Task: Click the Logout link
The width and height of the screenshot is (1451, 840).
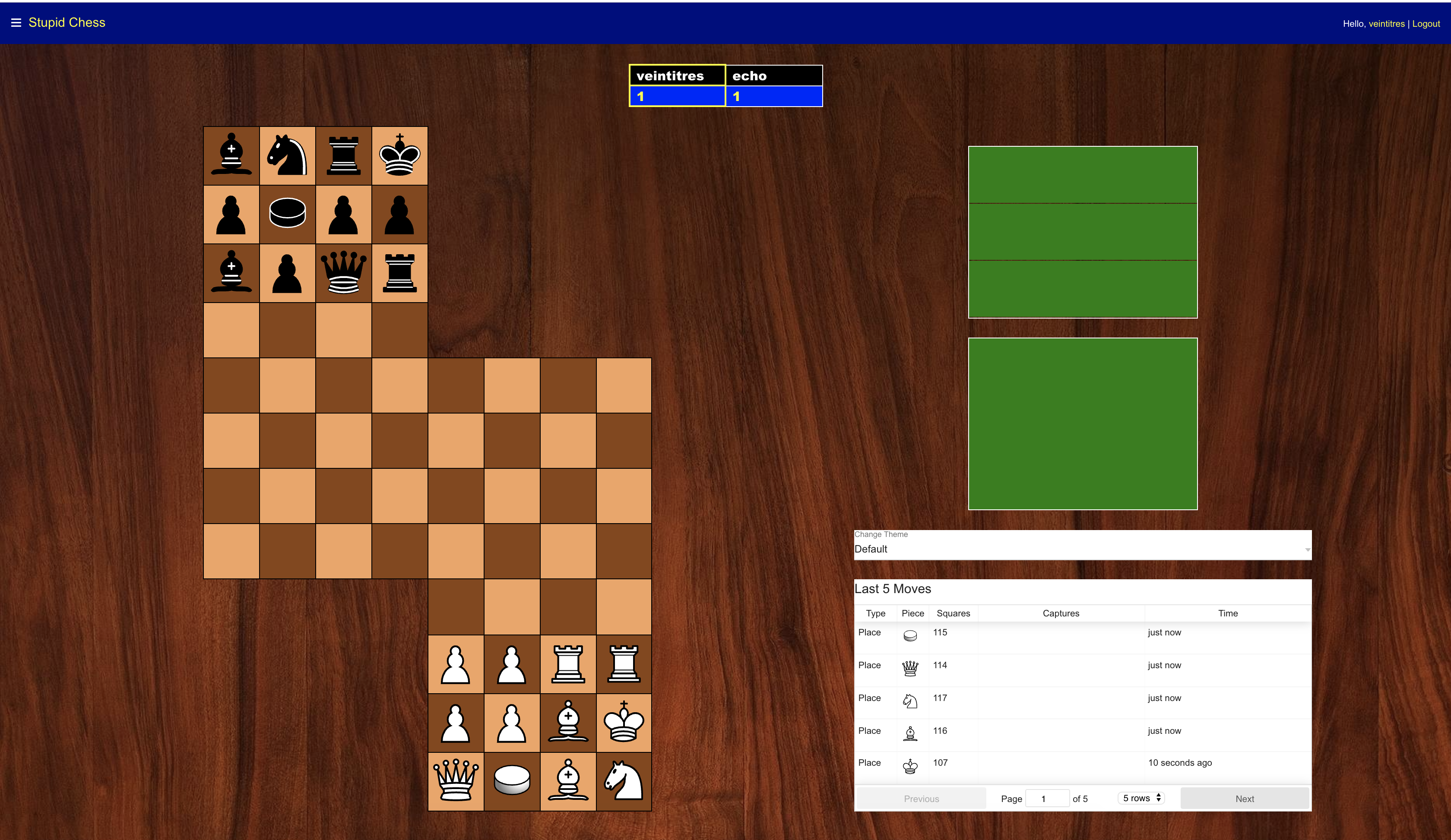Action: pos(1426,24)
